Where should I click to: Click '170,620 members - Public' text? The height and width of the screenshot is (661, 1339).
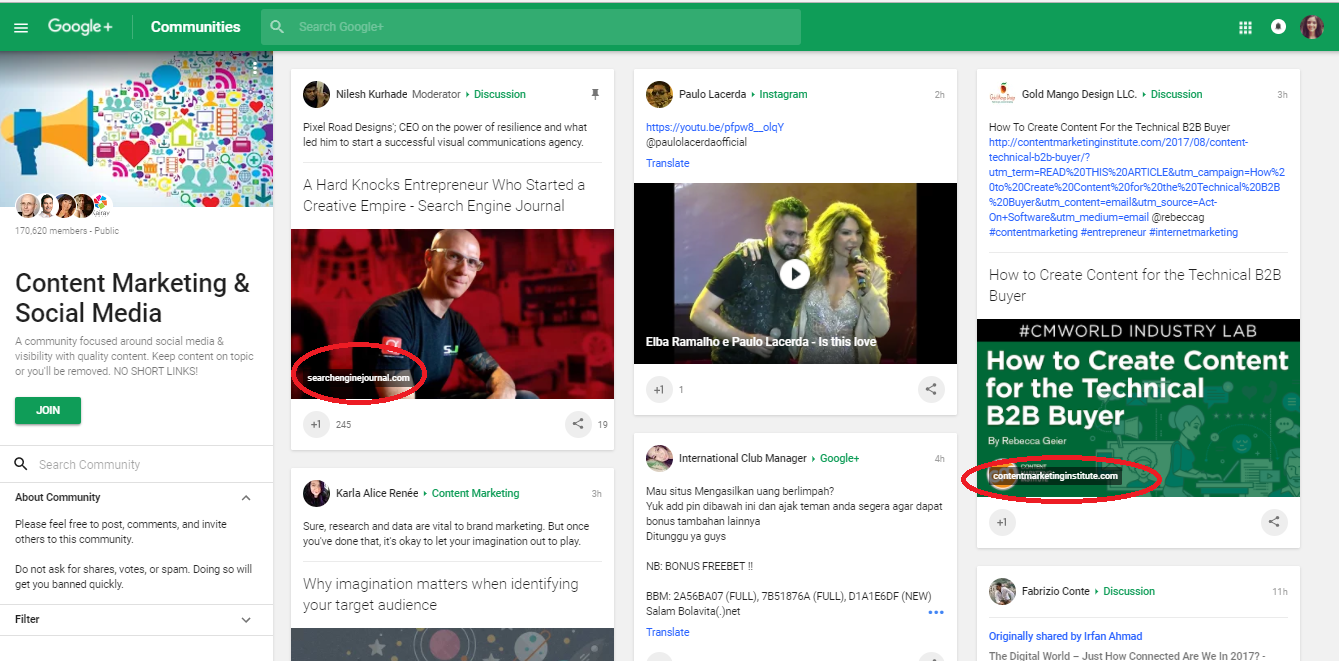pyautogui.click(x=67, y=231)
